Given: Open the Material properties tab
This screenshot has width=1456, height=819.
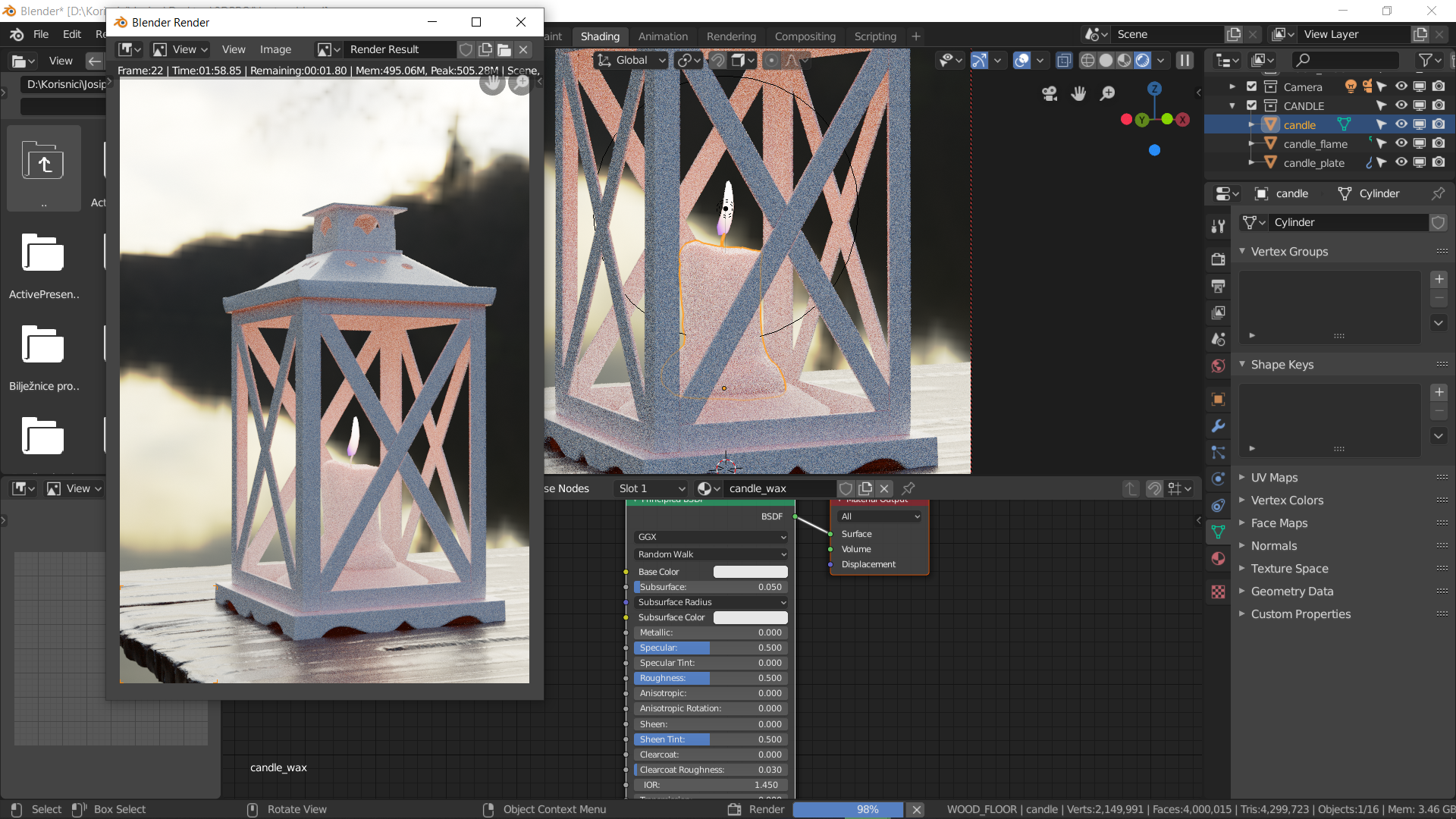Looking at the screenshot, I should coord(1218,559).
